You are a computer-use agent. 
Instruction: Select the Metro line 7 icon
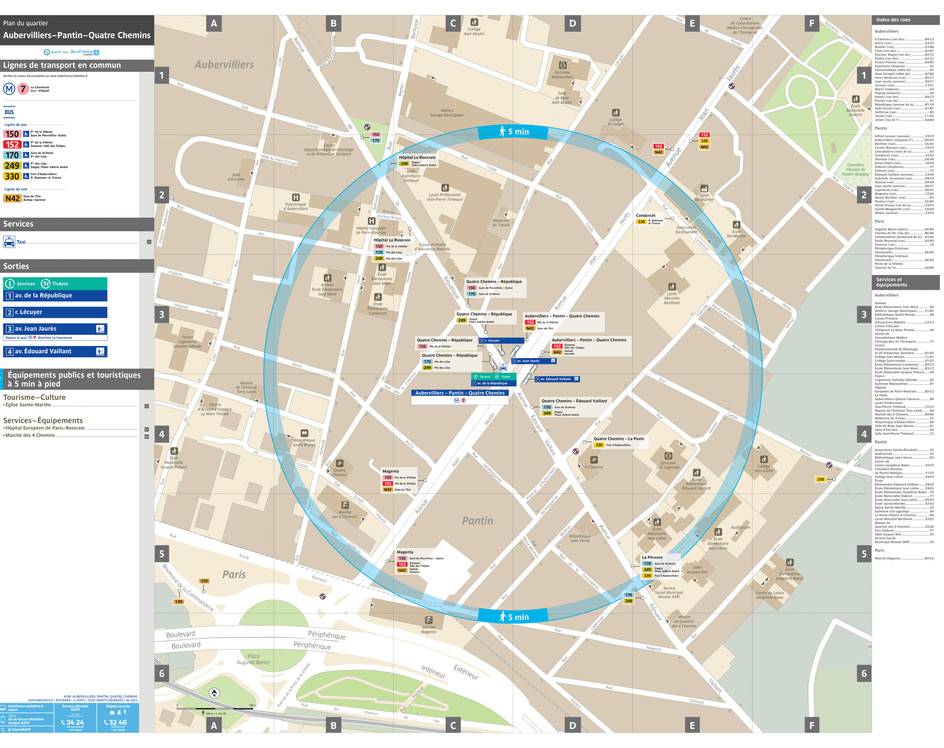[23, 88]
